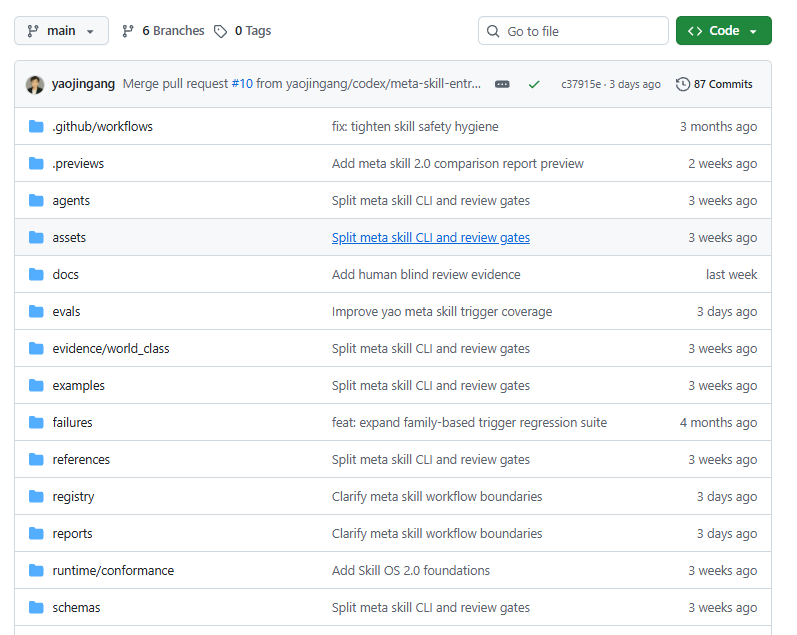Open the reports folder

coord(73,534)
